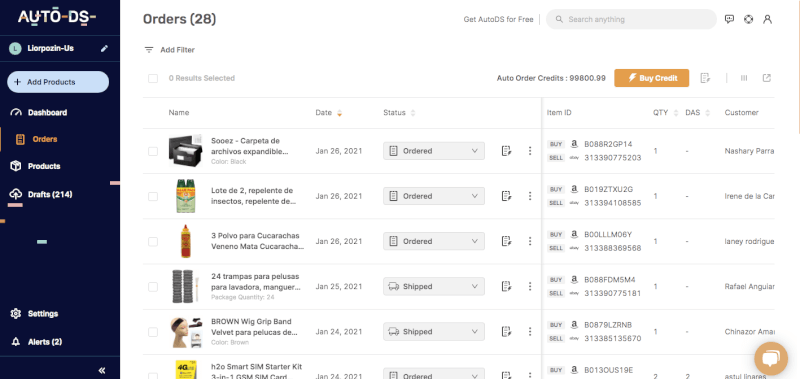Click eBay icon for item 313394108585
The height and width of the screenshot is (379, 800).
tap(574, 203)
